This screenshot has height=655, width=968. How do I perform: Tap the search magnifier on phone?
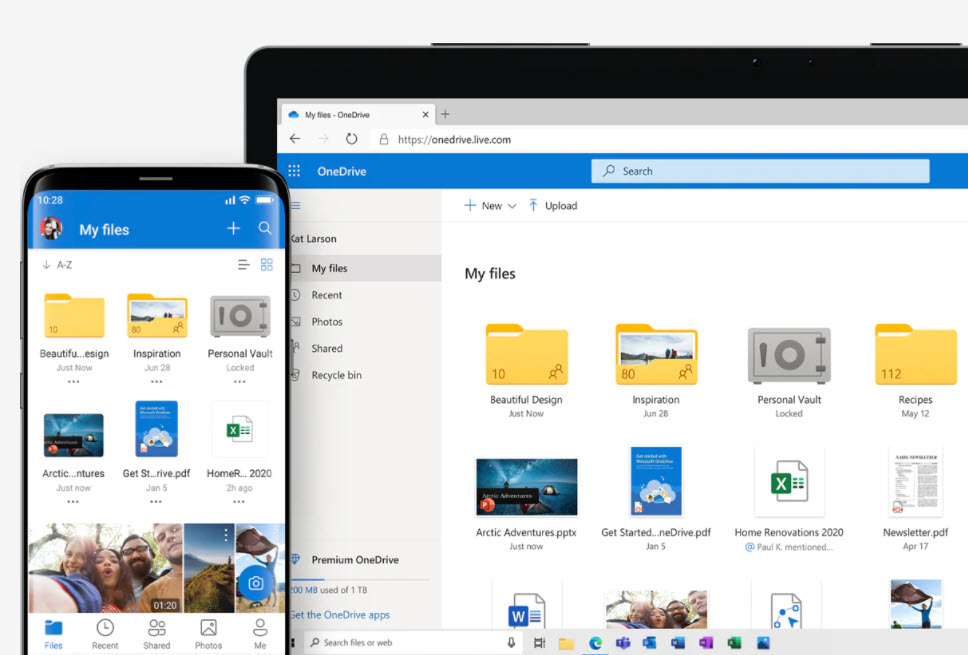pyautogui.click(x=265, y=229)
